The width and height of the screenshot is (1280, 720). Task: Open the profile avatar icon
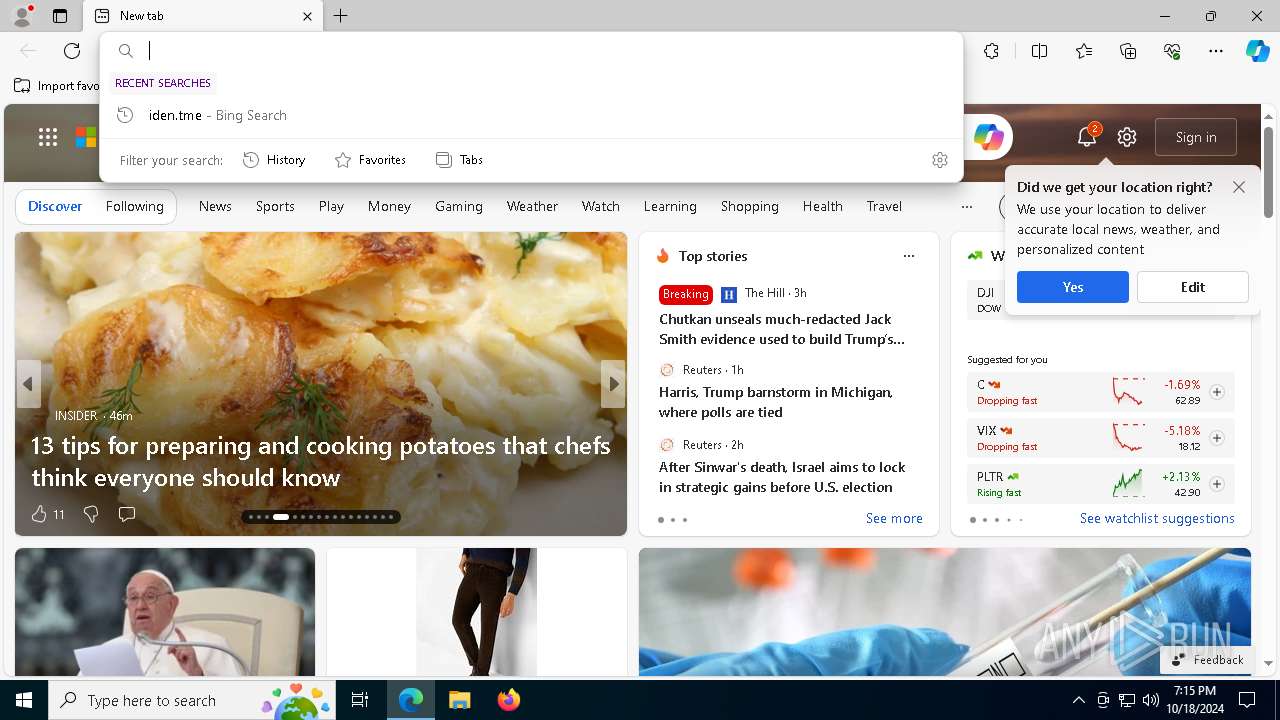click(22, 16)
